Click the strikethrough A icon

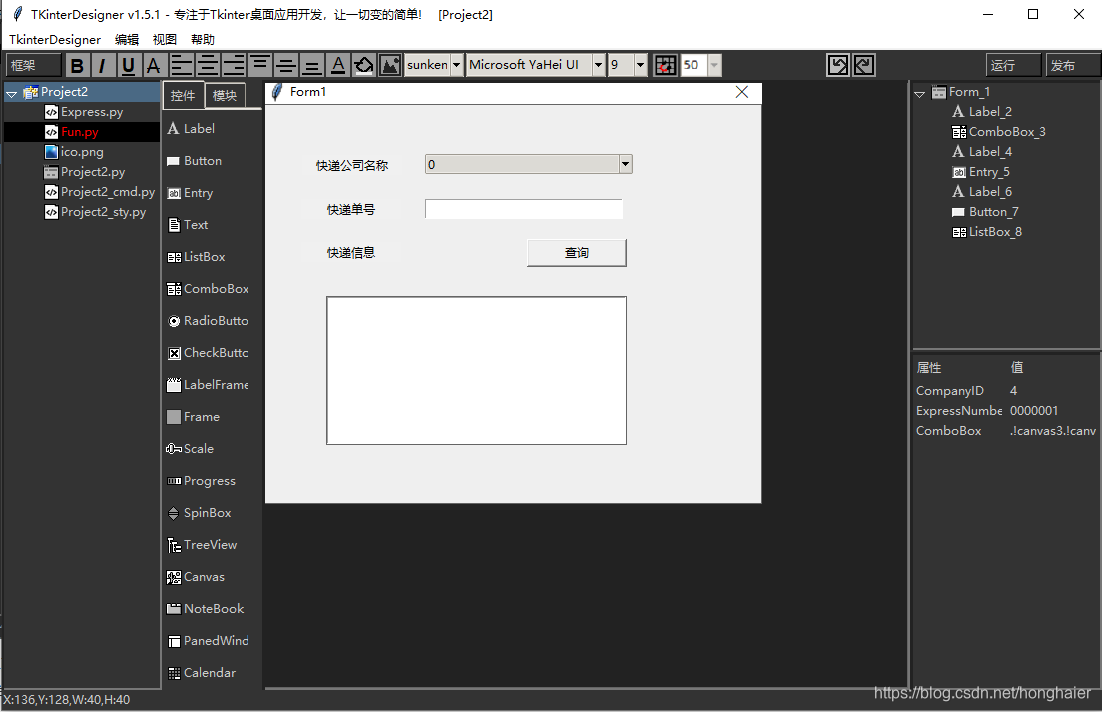(x=153, y=65)
